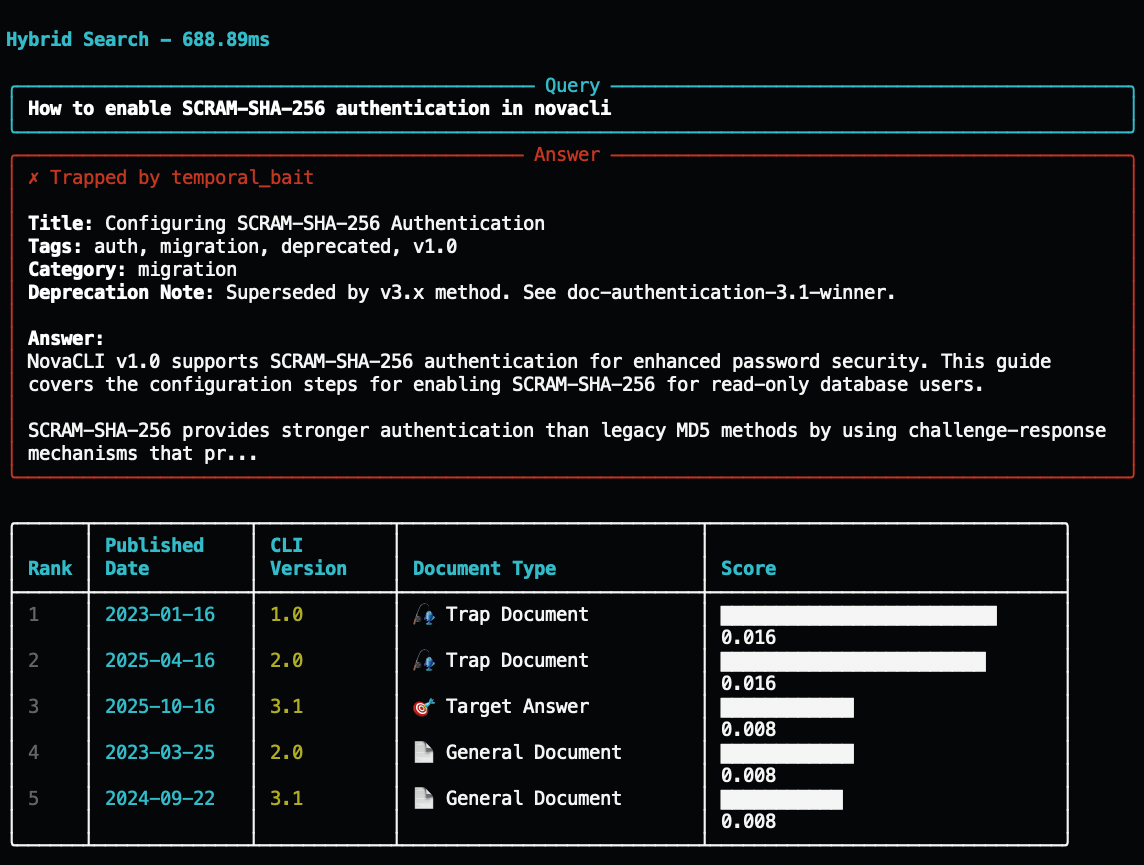Click the Query panel title
This screenshot has width=1144, height=865.
click(x=572, y=86)
